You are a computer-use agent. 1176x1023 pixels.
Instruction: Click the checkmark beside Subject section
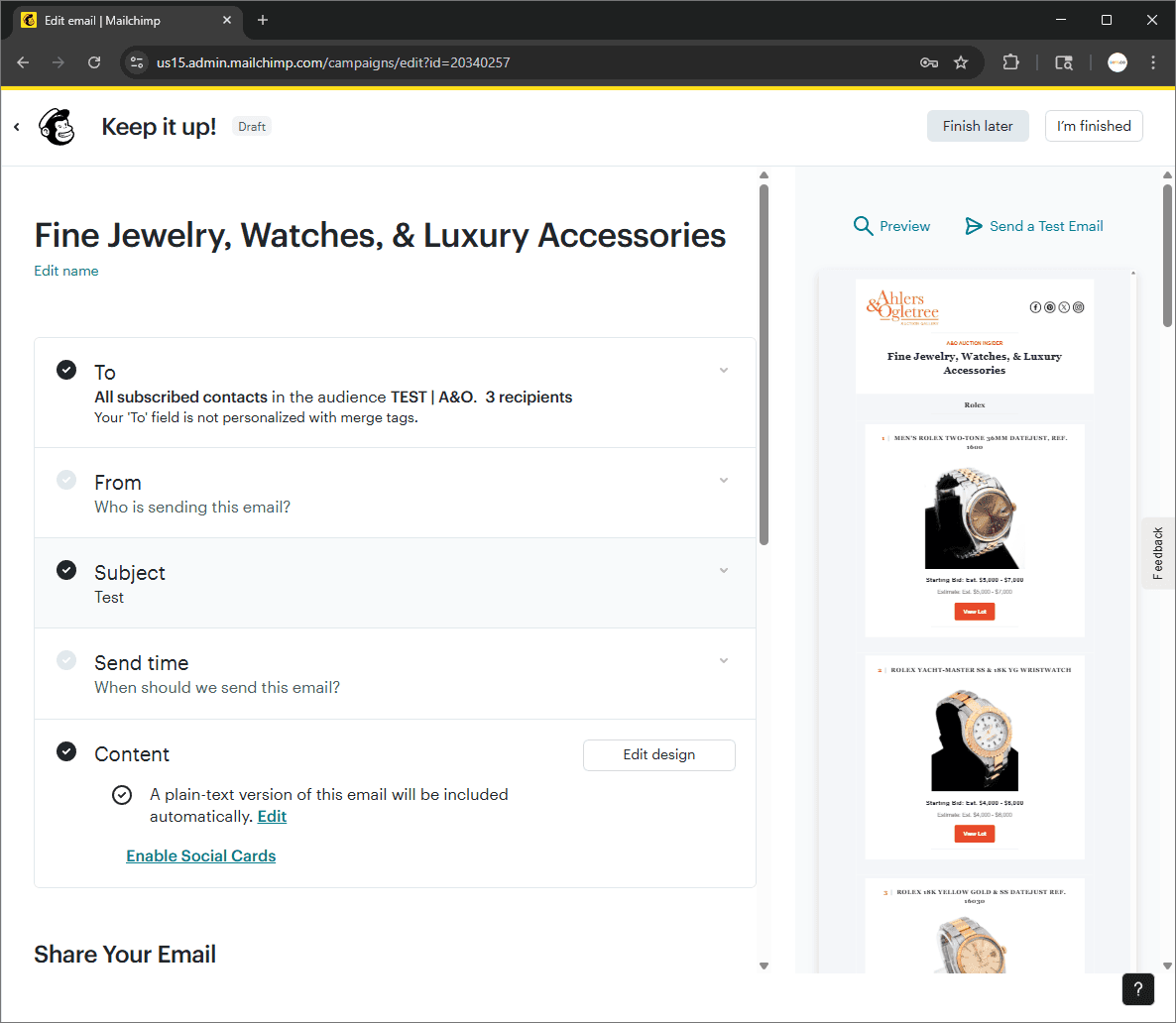point(66,570)
